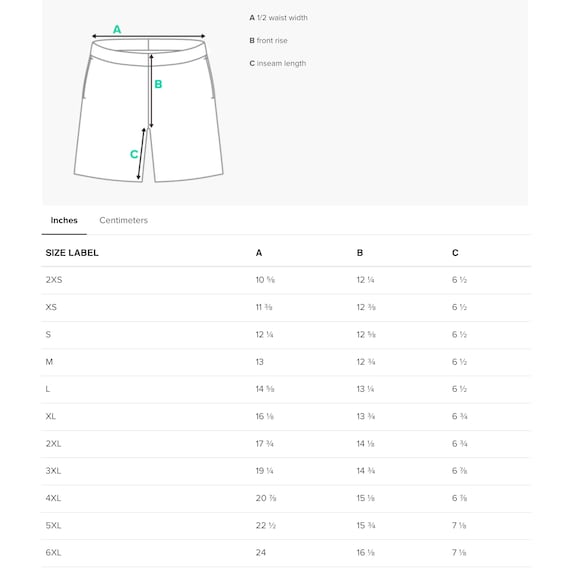Click the 5XL waist value 22 ½
Screen dimensions: 570x570
[266, 525]
